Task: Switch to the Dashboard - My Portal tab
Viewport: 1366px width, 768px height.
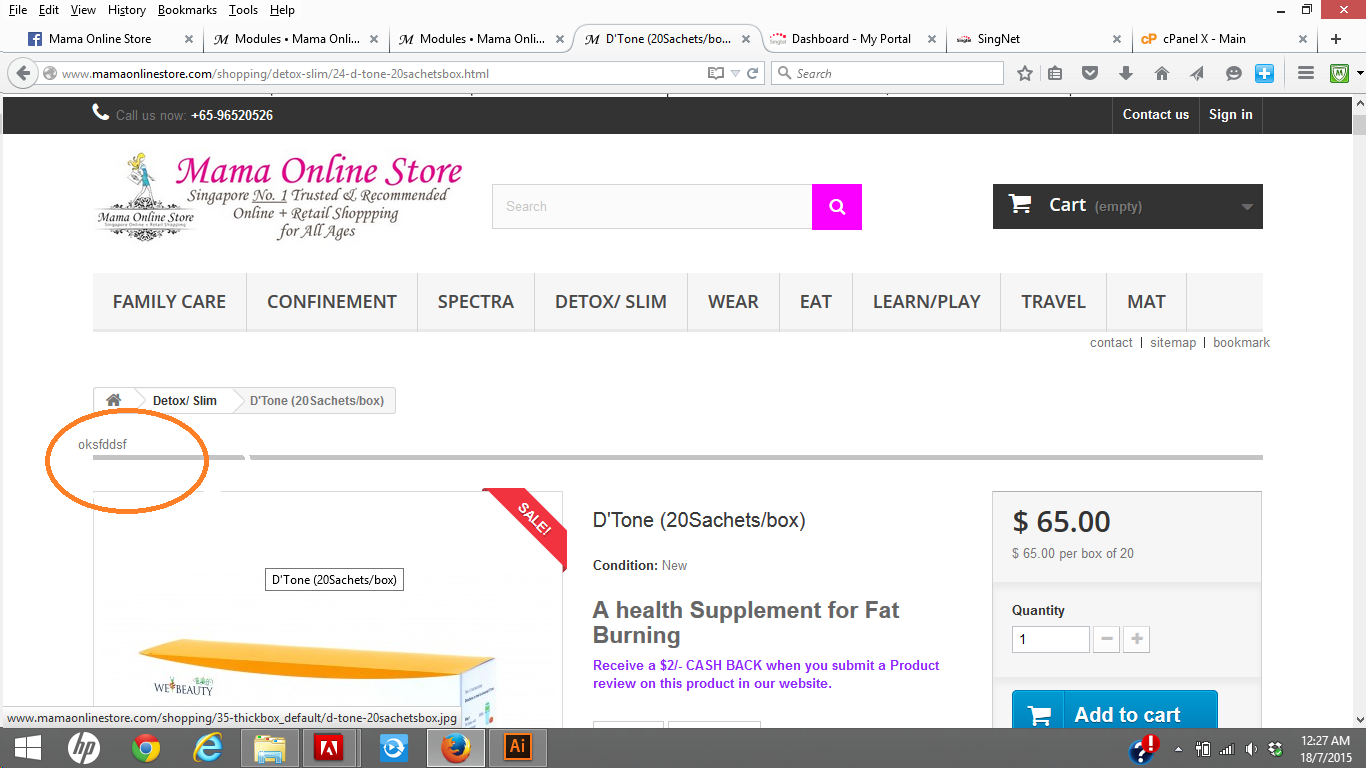Action: point(850,39)
